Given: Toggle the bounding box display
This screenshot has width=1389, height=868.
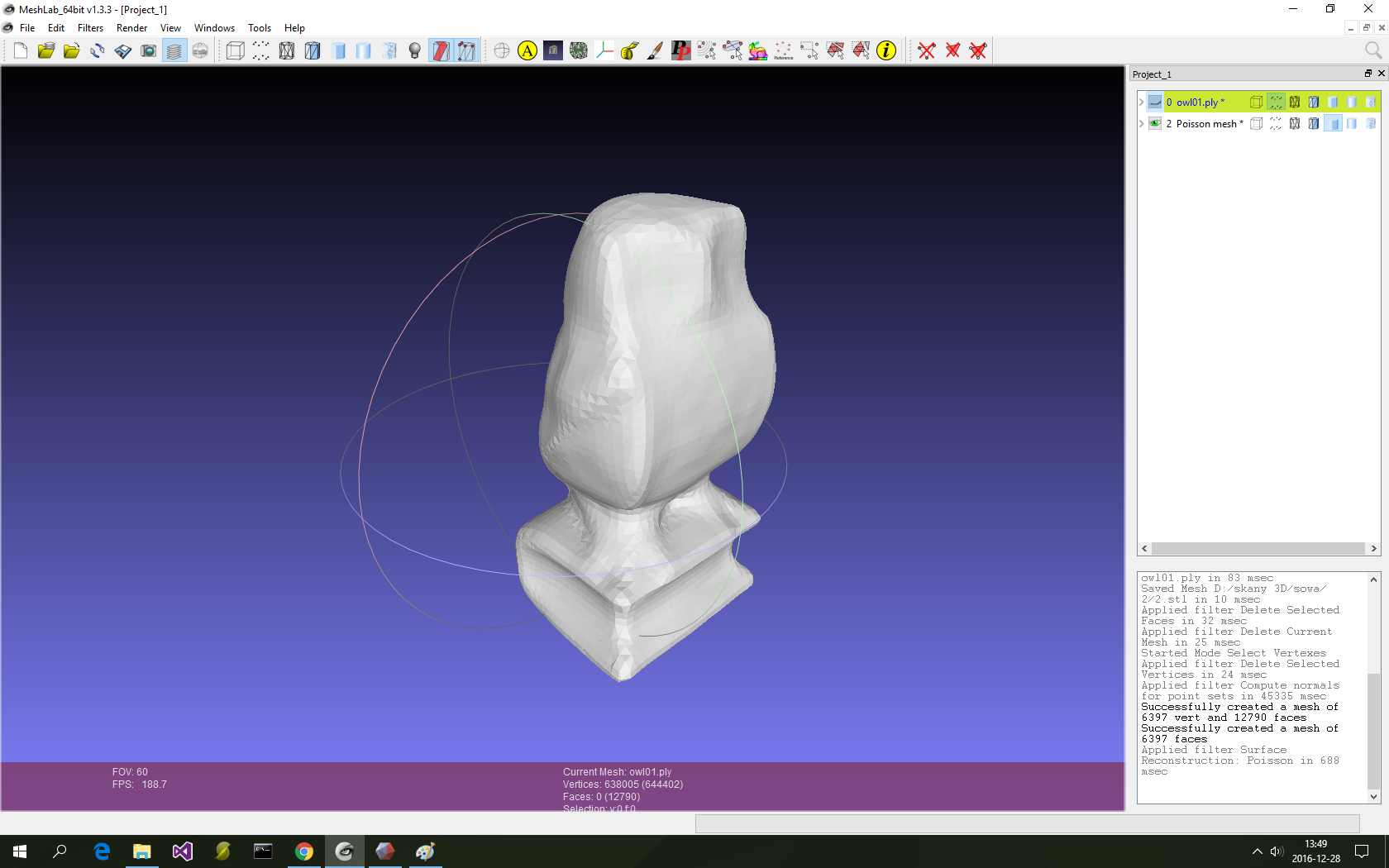Looking at the screenshot, I should (x=235, y=50).
